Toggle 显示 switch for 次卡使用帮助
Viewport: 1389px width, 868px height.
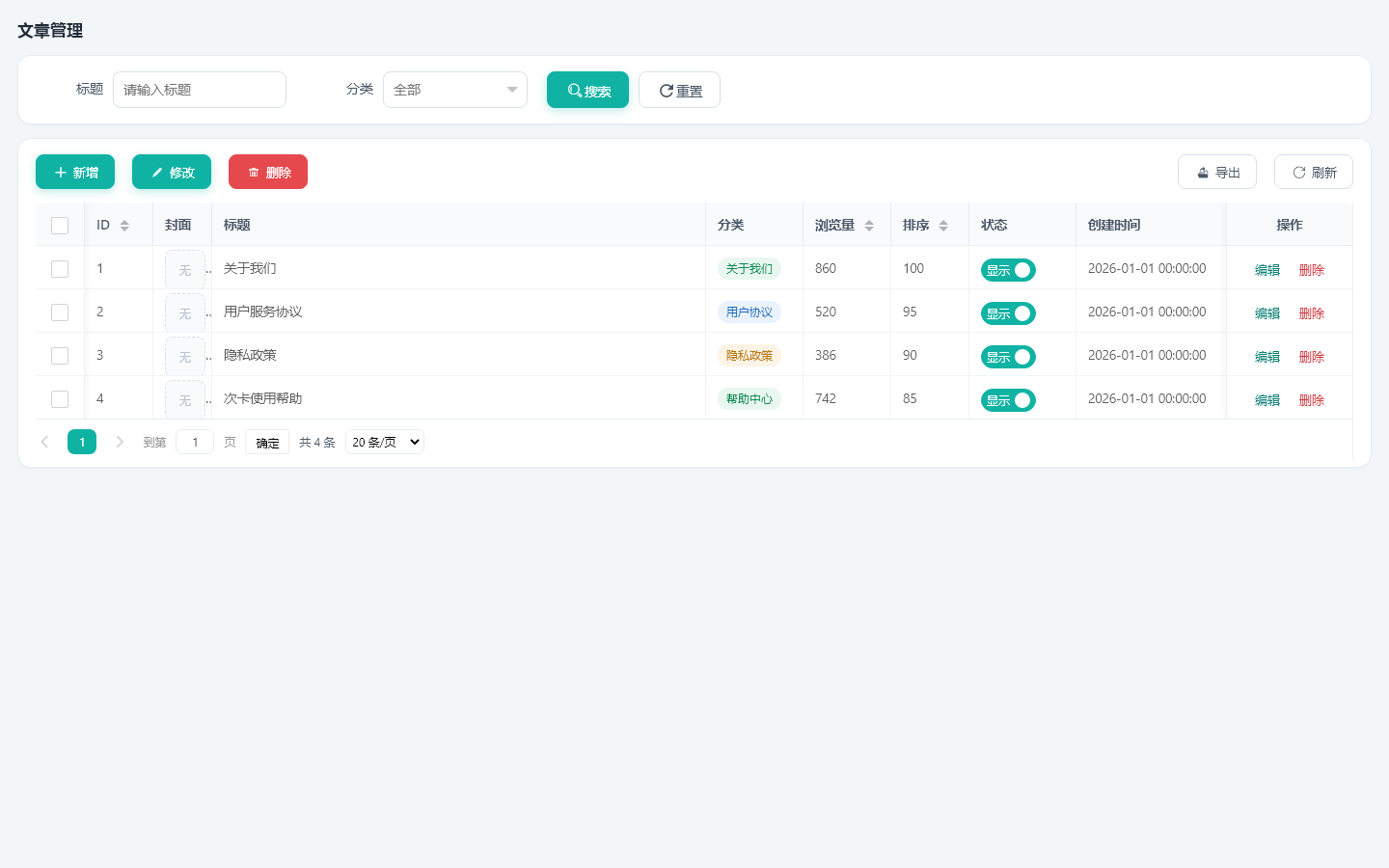click(x=1008, y=400)
